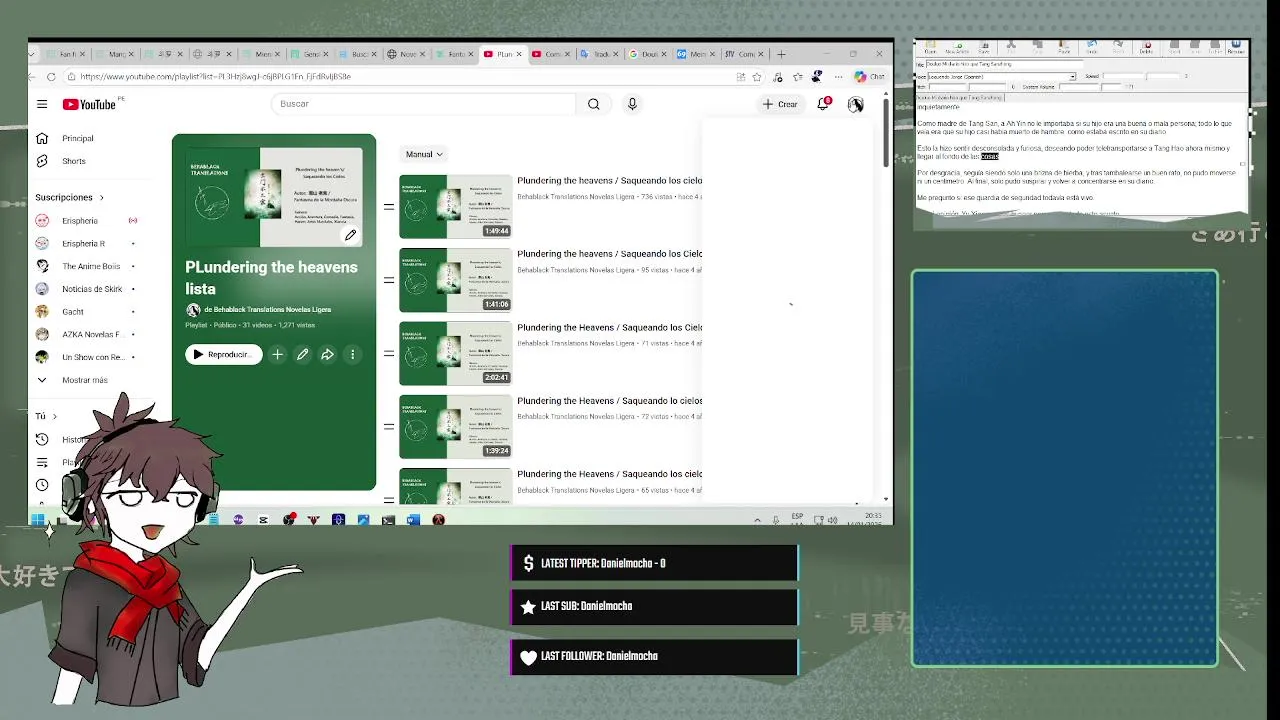The width and height of the screenshot is (1280, 720).
Task: Adjust System Volume slider in speech window
Action: click(x=1090, y=87)
